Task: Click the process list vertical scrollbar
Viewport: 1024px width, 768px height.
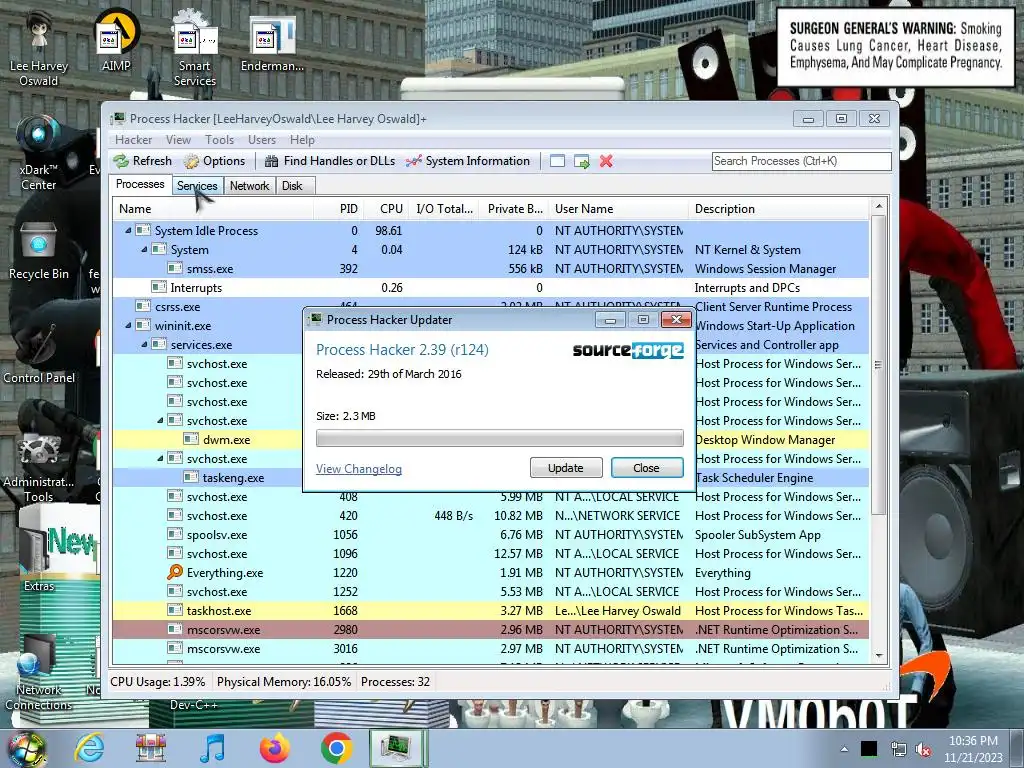Action: pos(878,364)
